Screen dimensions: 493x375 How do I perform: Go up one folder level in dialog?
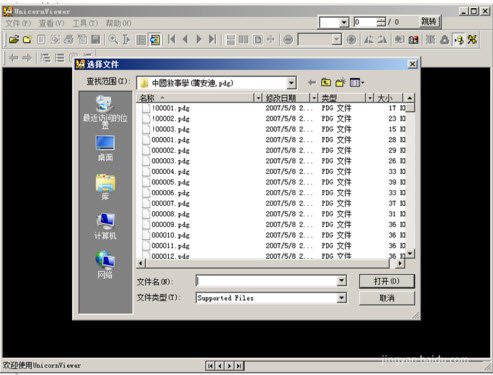tap(326, 82)
